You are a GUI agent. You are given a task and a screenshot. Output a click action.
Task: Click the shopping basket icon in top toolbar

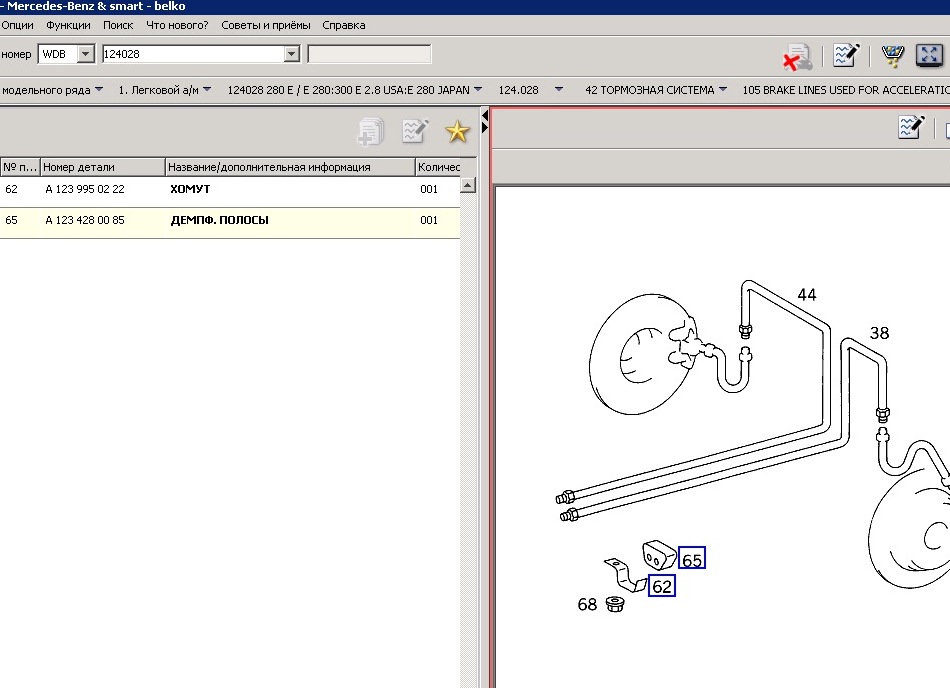pos(893,55)
